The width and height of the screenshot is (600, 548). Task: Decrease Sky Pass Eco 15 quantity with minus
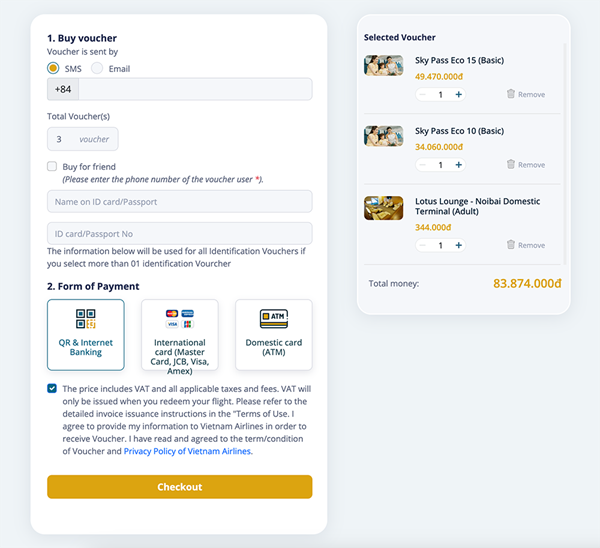422,95
